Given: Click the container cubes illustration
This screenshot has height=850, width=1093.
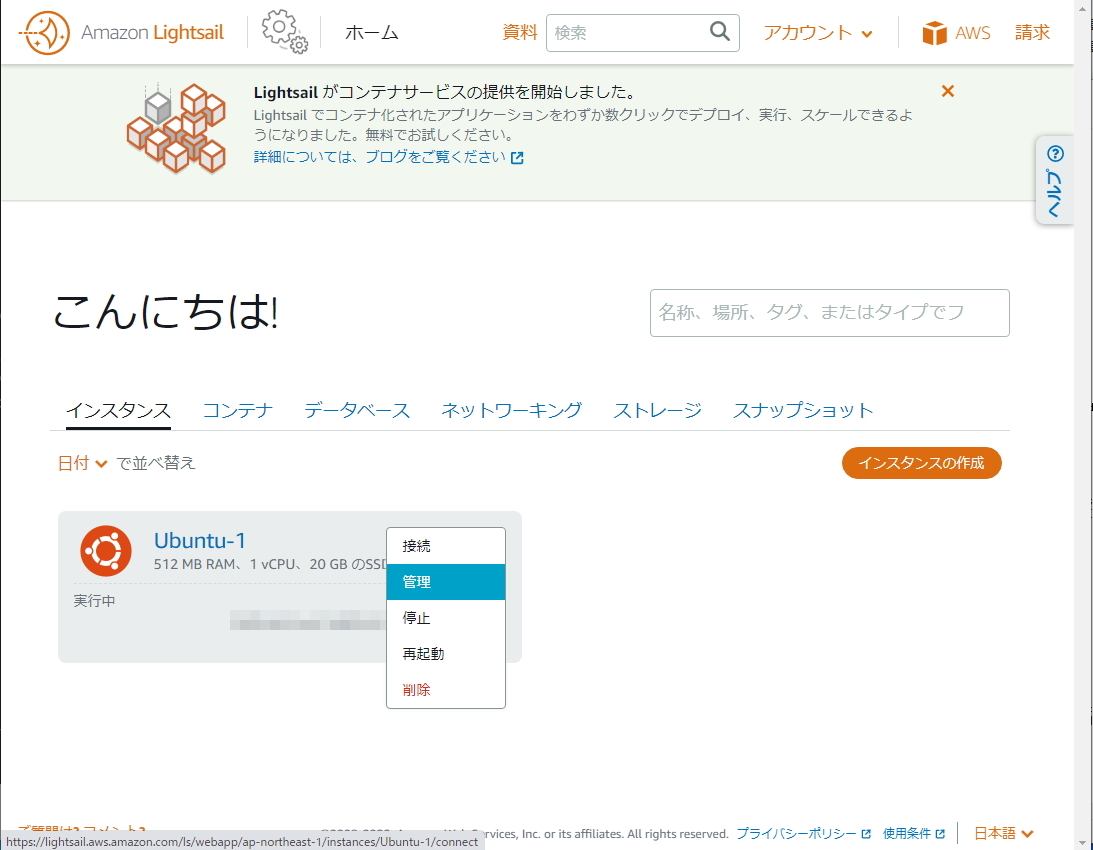Looking at the screenshot, I should tap(176, 128).
